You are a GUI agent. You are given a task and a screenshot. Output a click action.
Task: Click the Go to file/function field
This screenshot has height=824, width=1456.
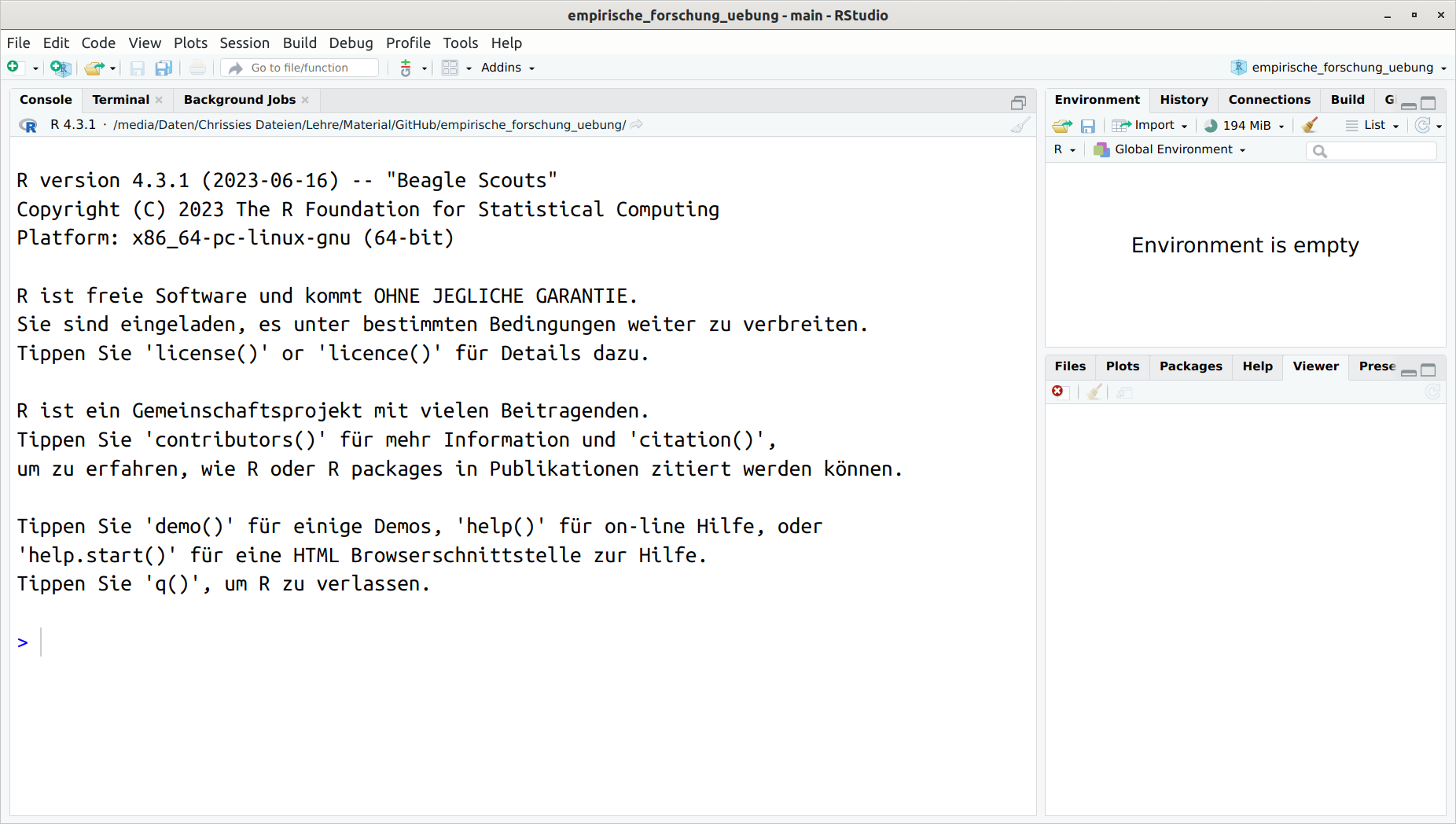(300, 68)
